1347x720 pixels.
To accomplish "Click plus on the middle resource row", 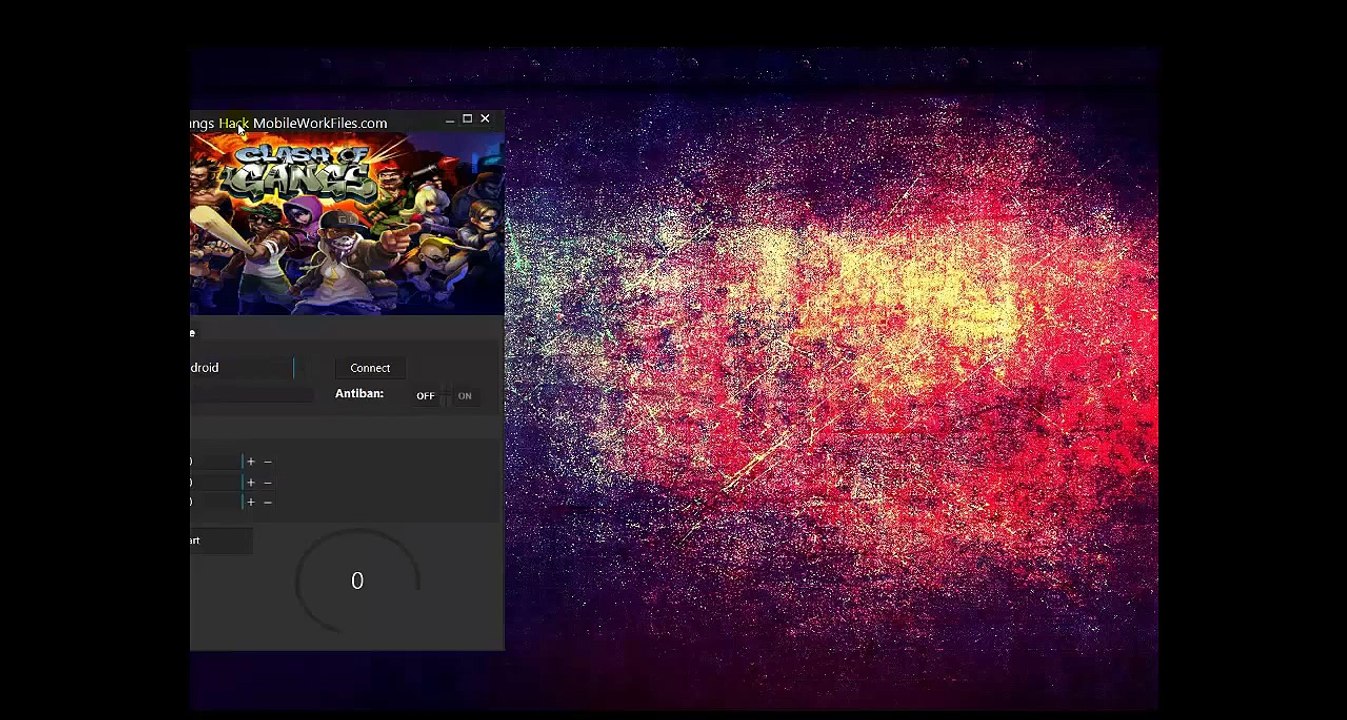I will click(251, 482).
